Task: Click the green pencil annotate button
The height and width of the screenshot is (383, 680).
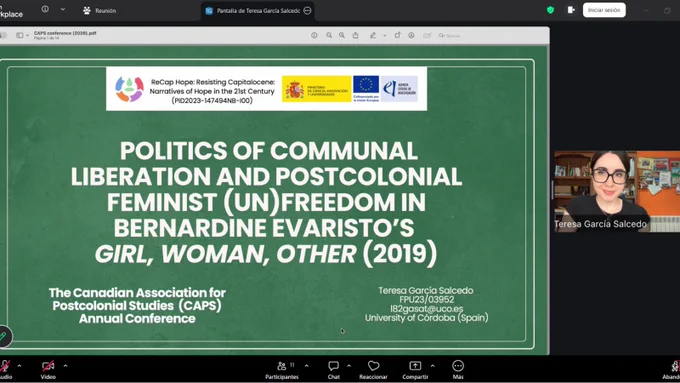Action: (3, 336)
